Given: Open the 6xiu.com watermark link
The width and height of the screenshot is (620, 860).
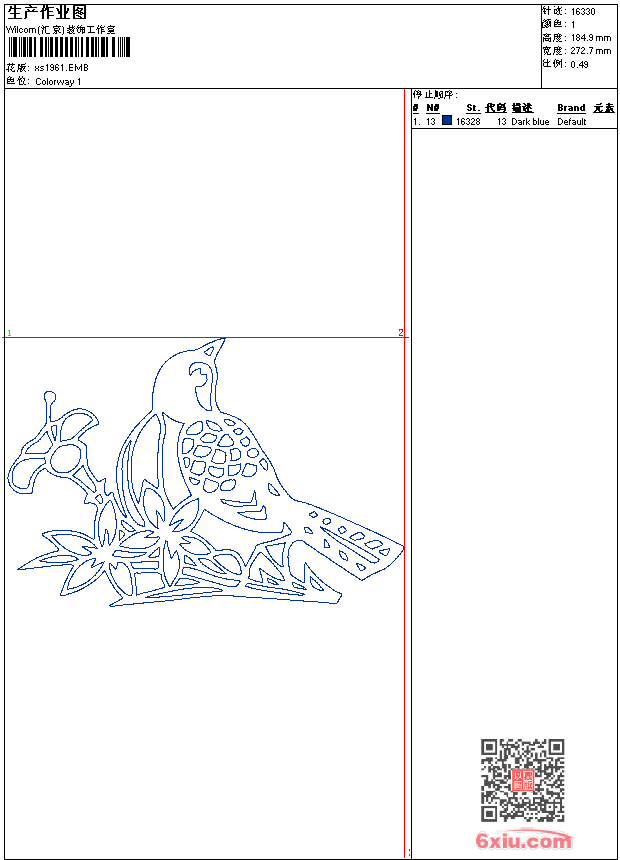Looking at the screenshot, I should click(523, 841).
